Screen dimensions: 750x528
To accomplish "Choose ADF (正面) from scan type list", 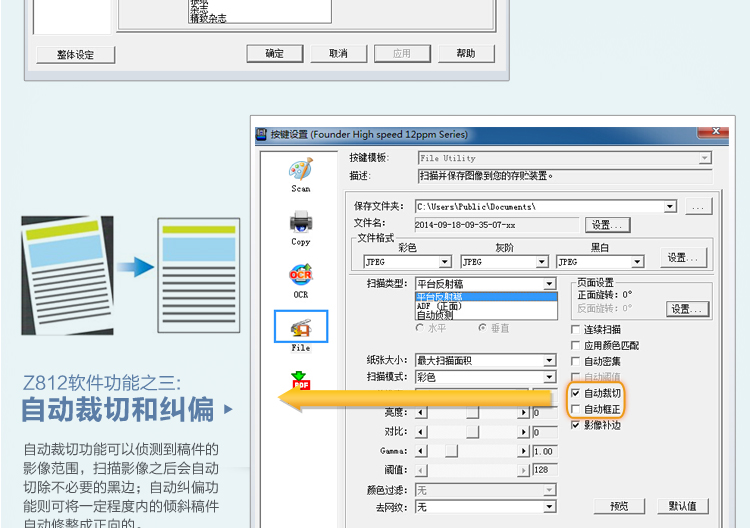I will pos(438,306).
